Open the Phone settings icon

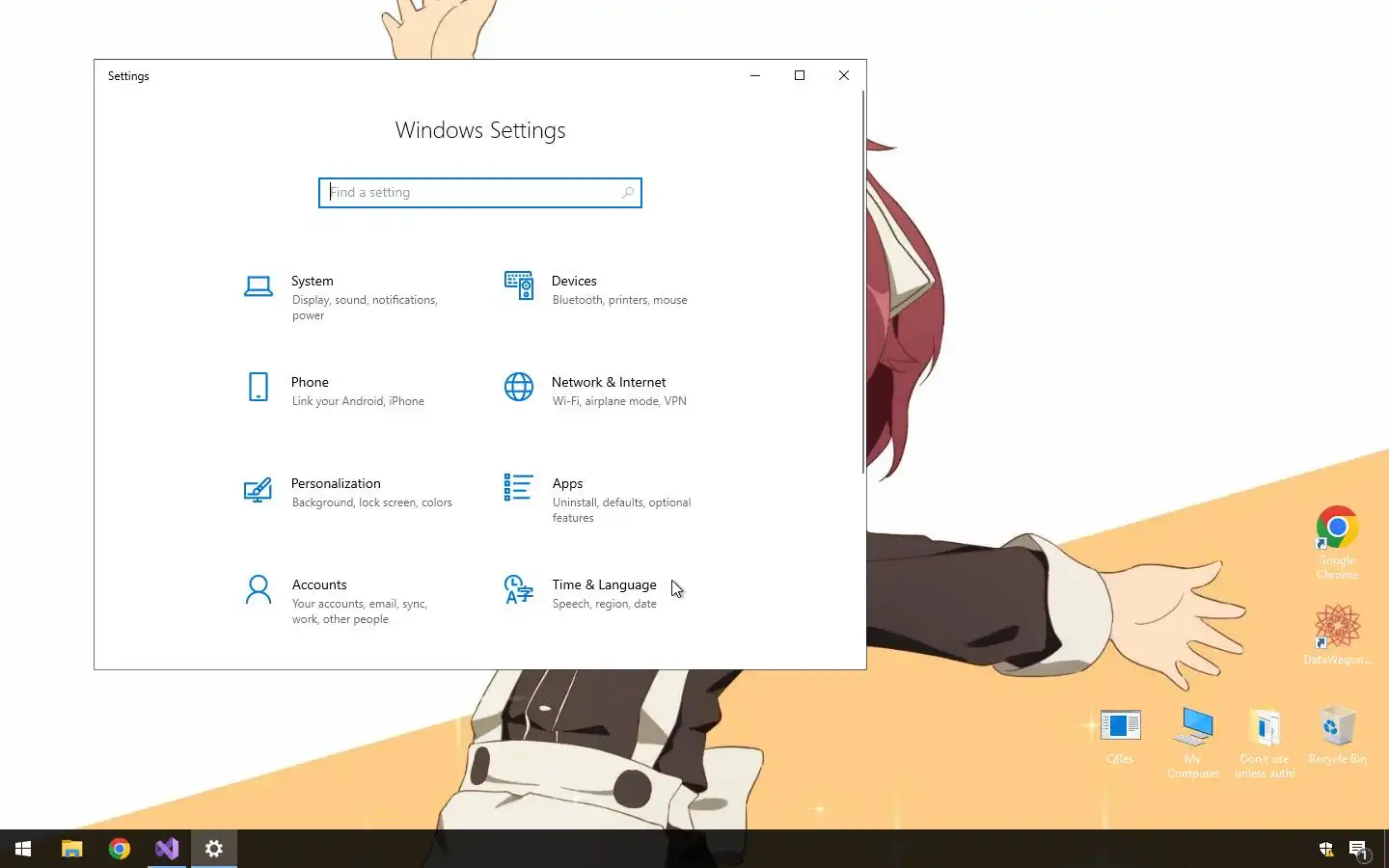click(259, 387)
